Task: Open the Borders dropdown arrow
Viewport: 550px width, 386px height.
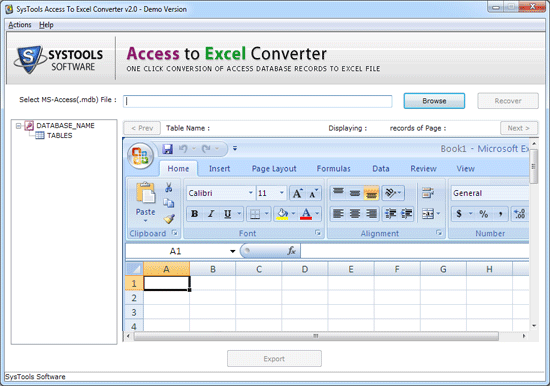Action: (x=267, y=214)
